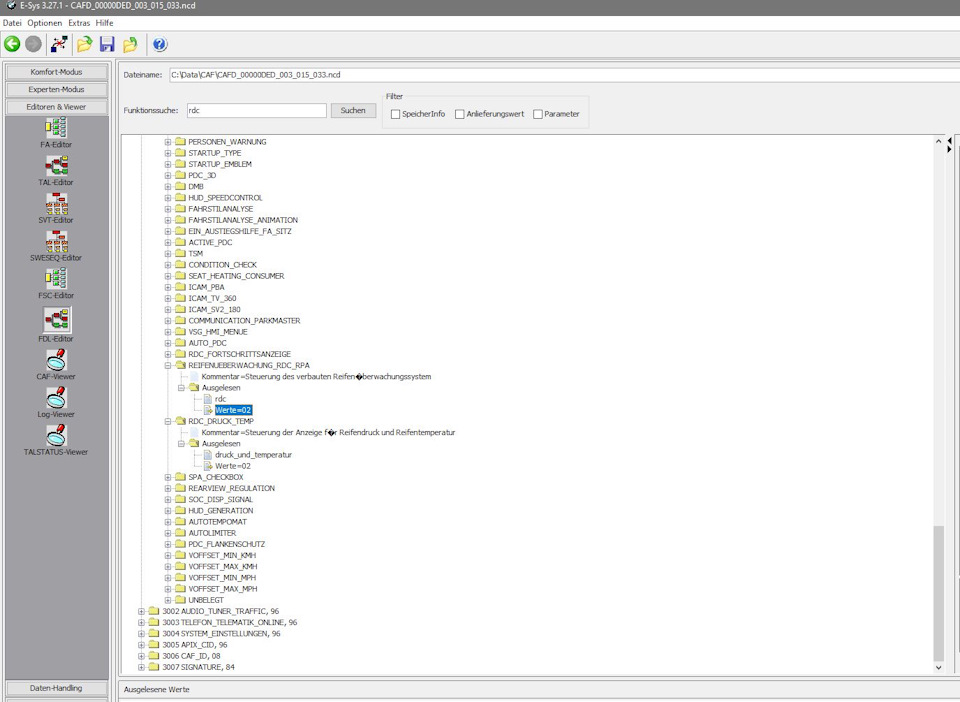This screenshot has height=702, width=960.
Task: Open the Hilfe menu
Action: (104, 23)
